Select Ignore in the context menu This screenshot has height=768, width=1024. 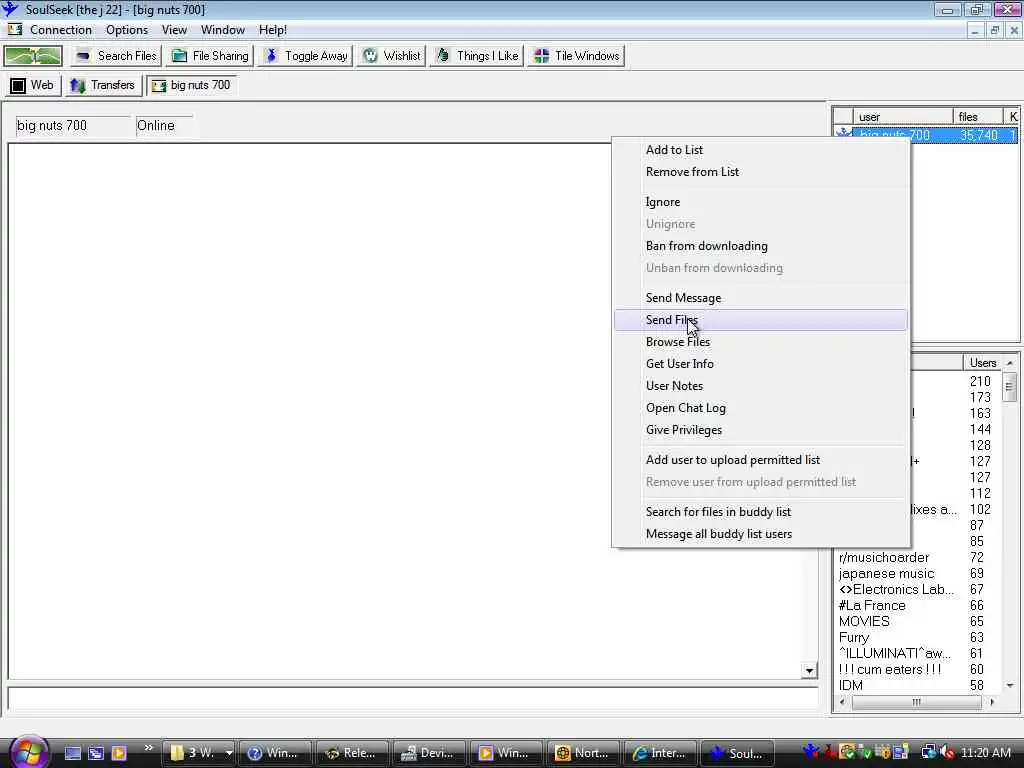[x=761, y=202]
